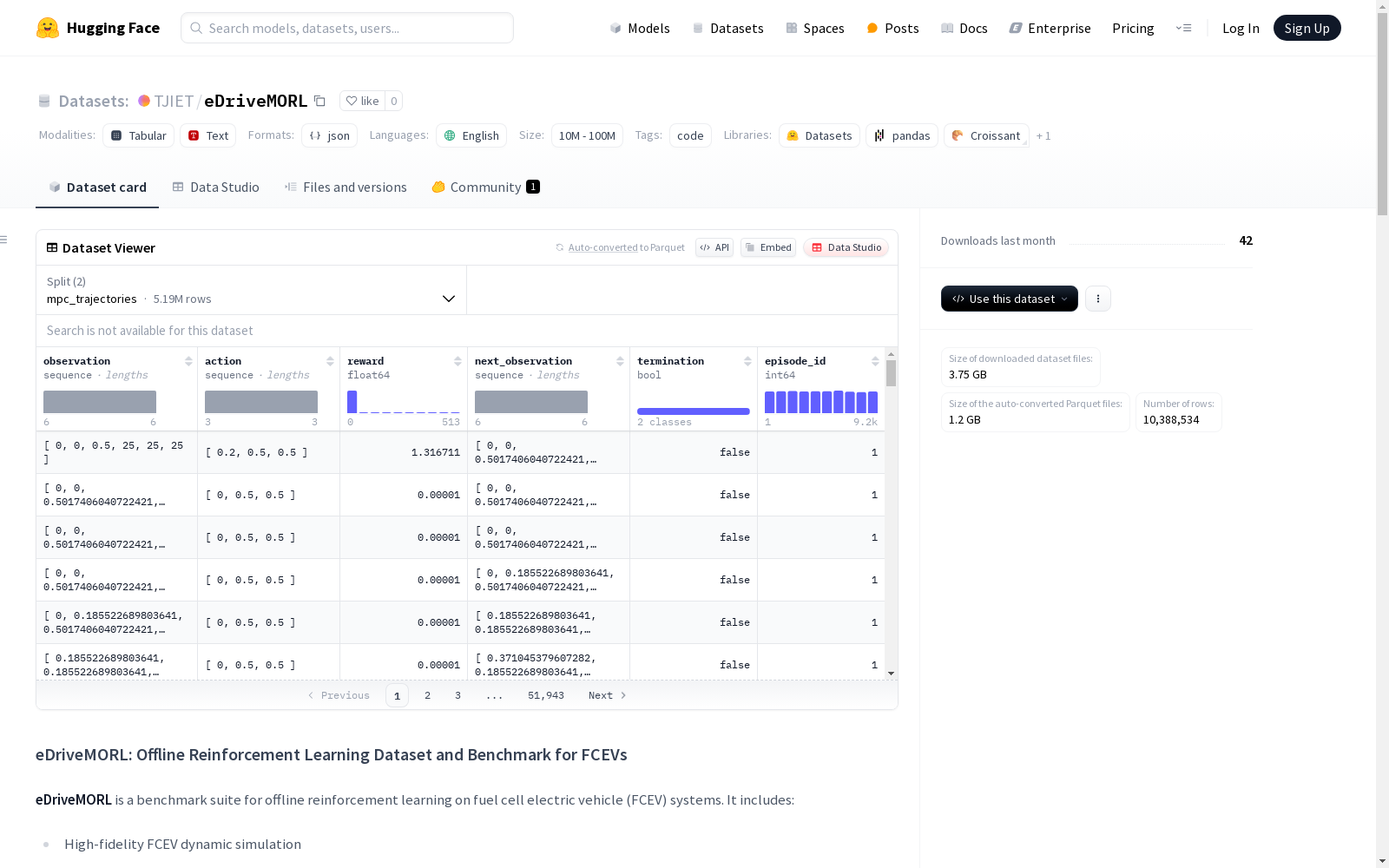Go to the Next page of rows
This screenshot has height=868, width=1389.
click(x=608, y=695)
